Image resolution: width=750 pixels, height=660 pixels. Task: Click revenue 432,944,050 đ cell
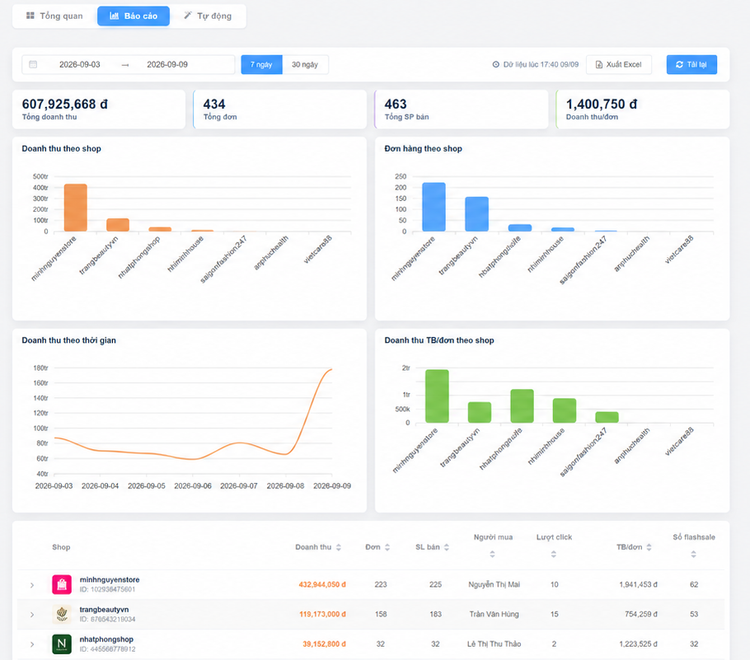click(322, 584)
